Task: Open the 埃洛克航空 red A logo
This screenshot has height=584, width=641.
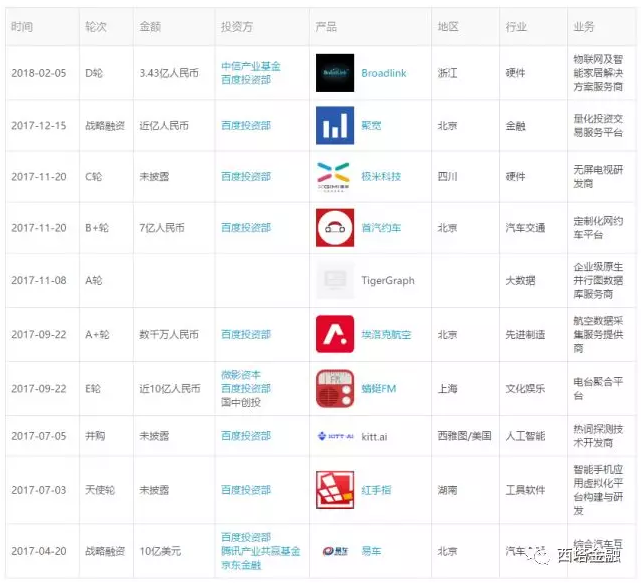Action: pyautogui.click(x=335, y=334)
